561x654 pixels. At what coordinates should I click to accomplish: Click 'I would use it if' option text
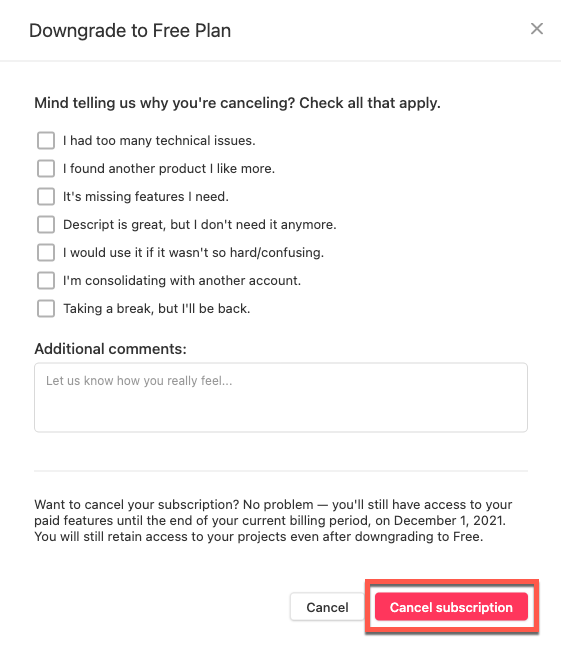193,252
